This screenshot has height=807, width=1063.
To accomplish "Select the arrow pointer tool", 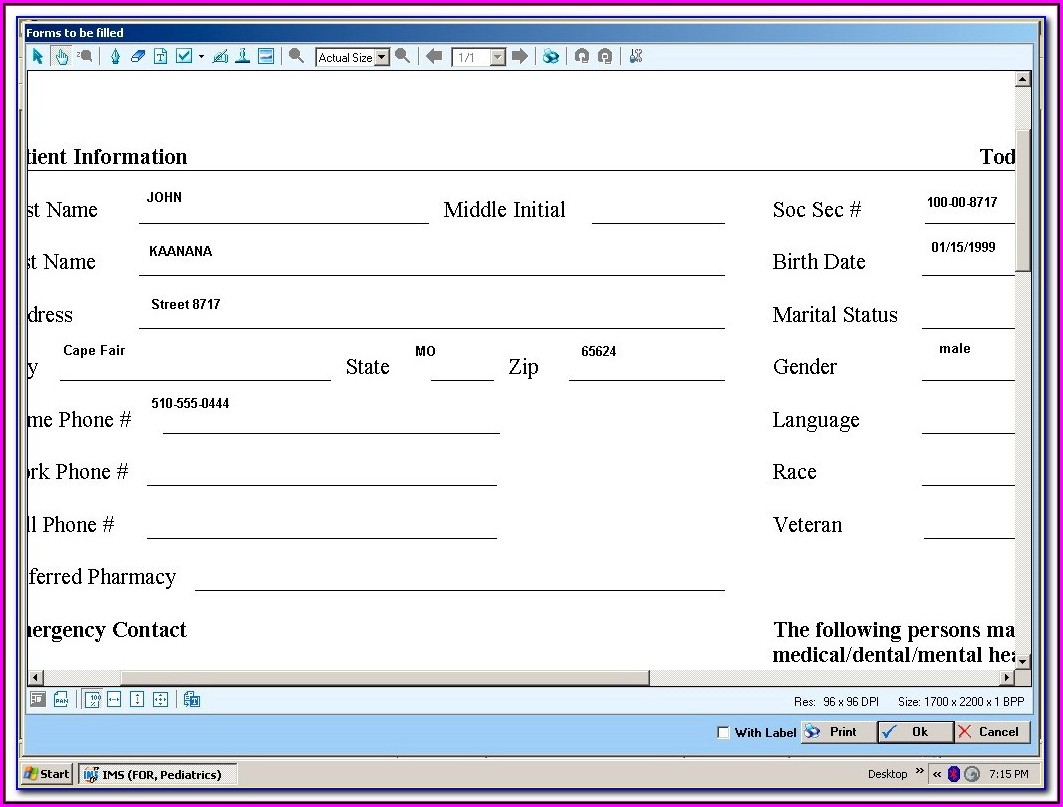I will click(37, 57).
